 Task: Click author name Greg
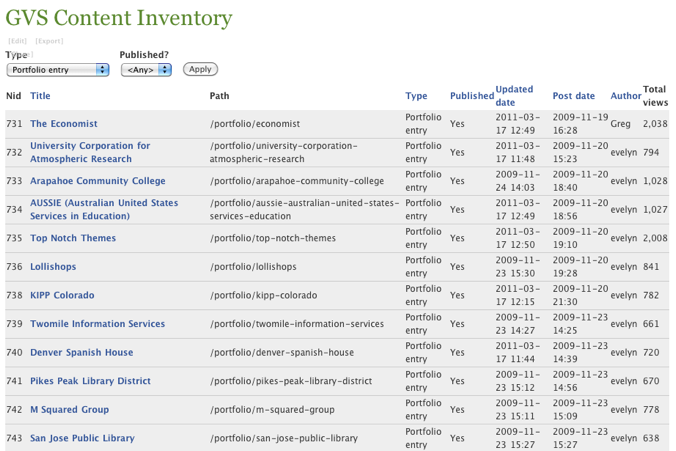point(620,124)
